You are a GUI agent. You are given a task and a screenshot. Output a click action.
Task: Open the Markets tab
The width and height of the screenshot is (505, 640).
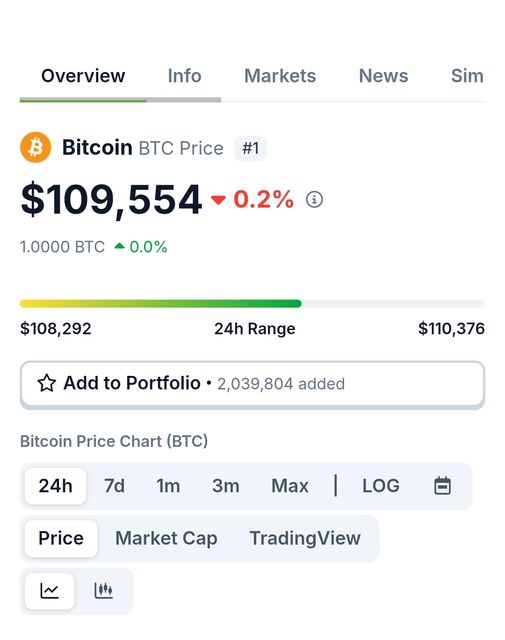point(280,76)
